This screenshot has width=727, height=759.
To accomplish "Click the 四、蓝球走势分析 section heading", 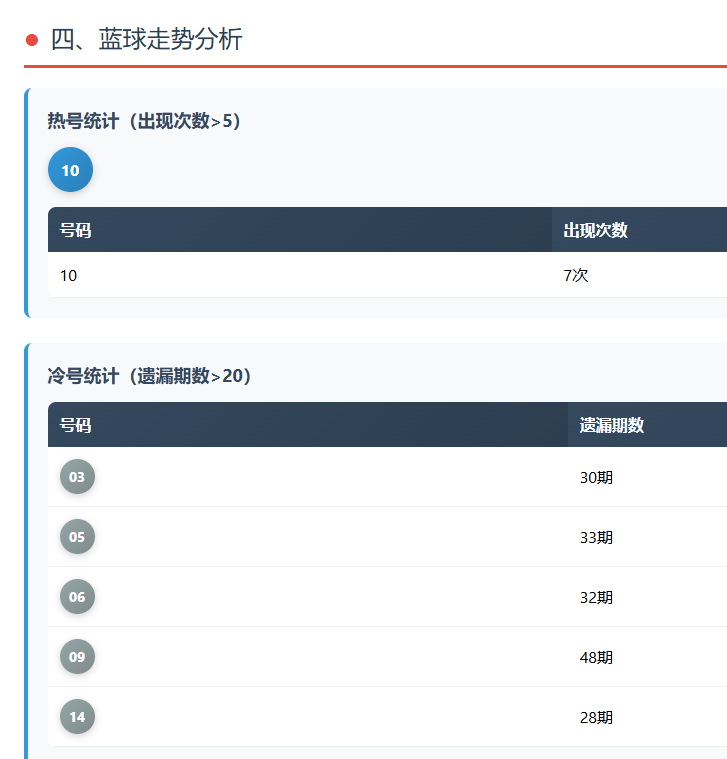I will [x=146, y=40].
